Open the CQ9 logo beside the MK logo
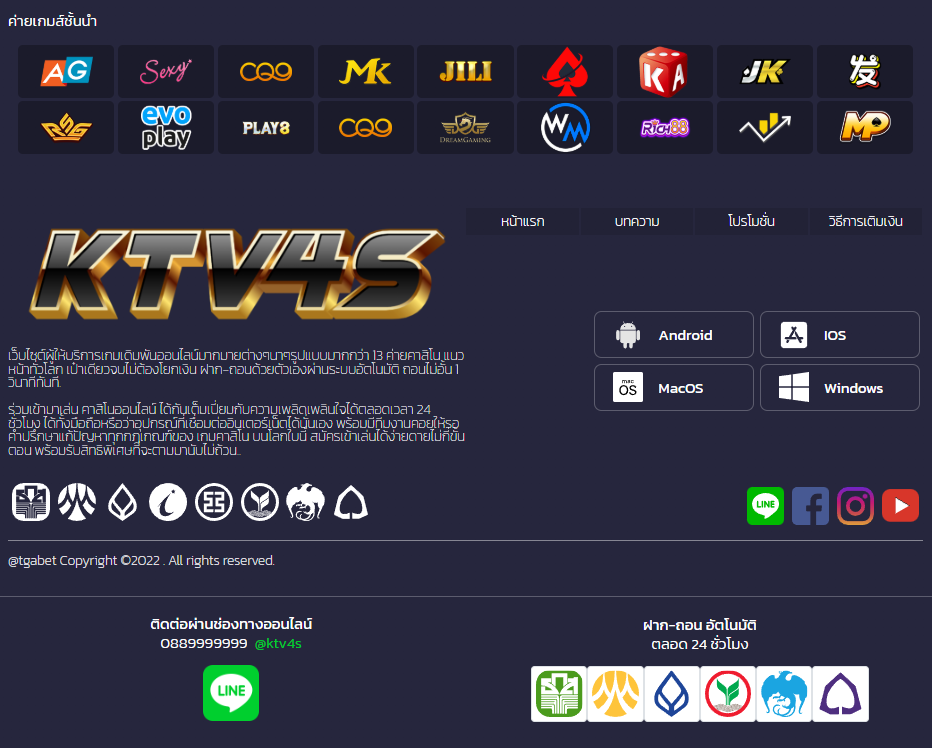 pyautogui.click(x=266, y=71)
